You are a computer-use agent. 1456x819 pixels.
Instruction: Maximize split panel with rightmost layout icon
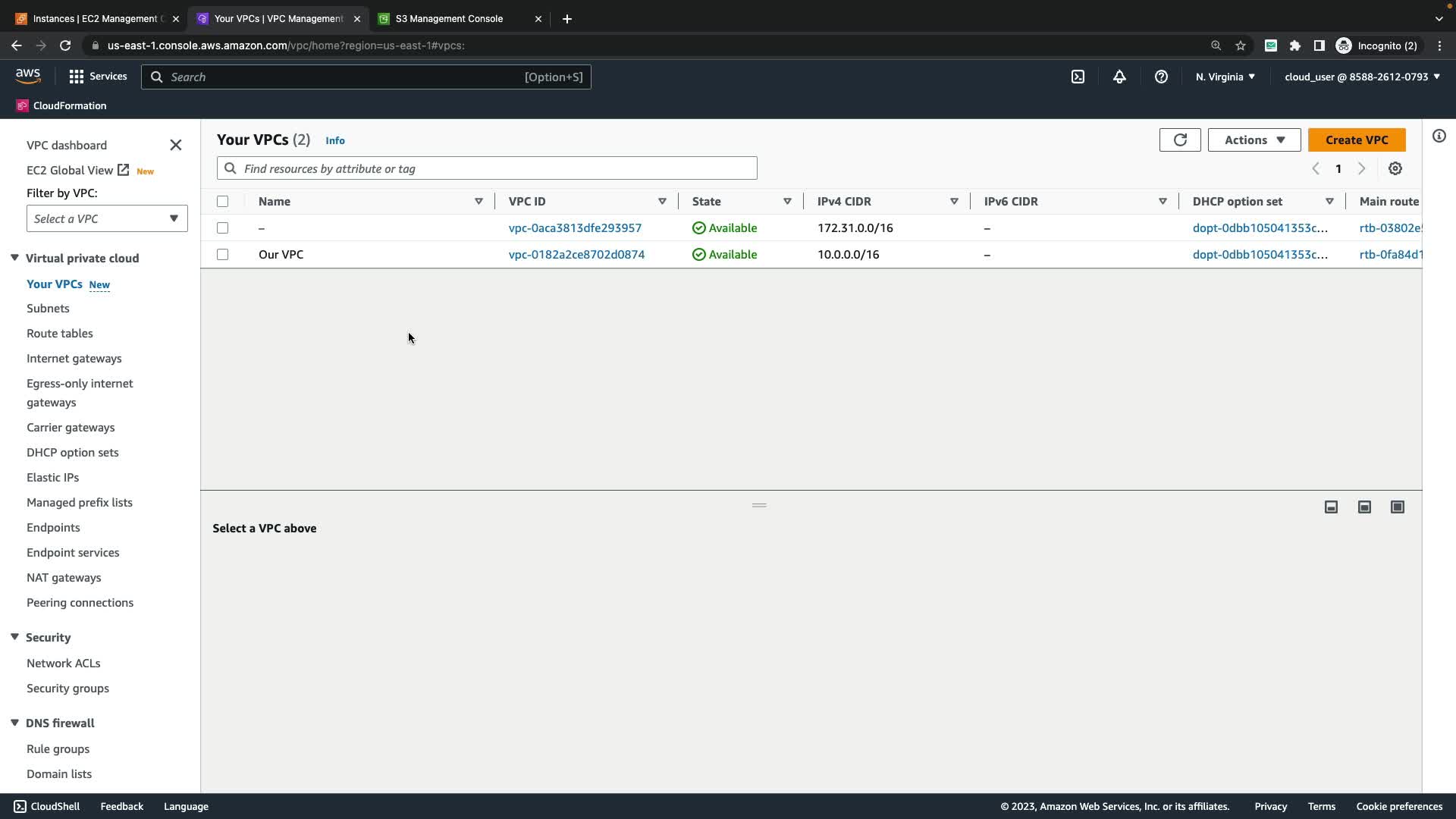(1398, 507)
